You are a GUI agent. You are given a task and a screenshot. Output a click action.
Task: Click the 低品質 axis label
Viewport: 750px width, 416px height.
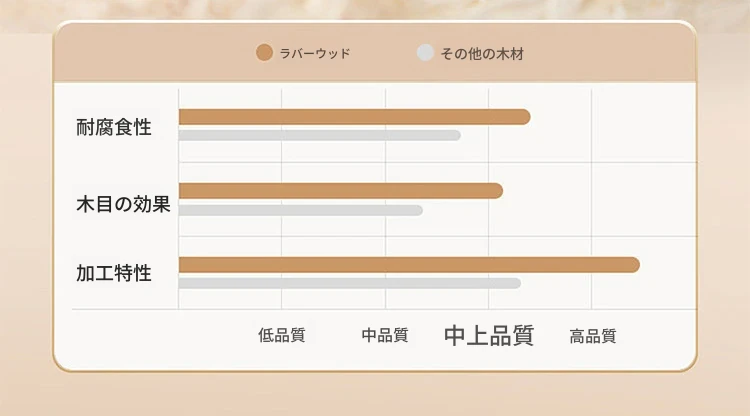coord(282,335)
